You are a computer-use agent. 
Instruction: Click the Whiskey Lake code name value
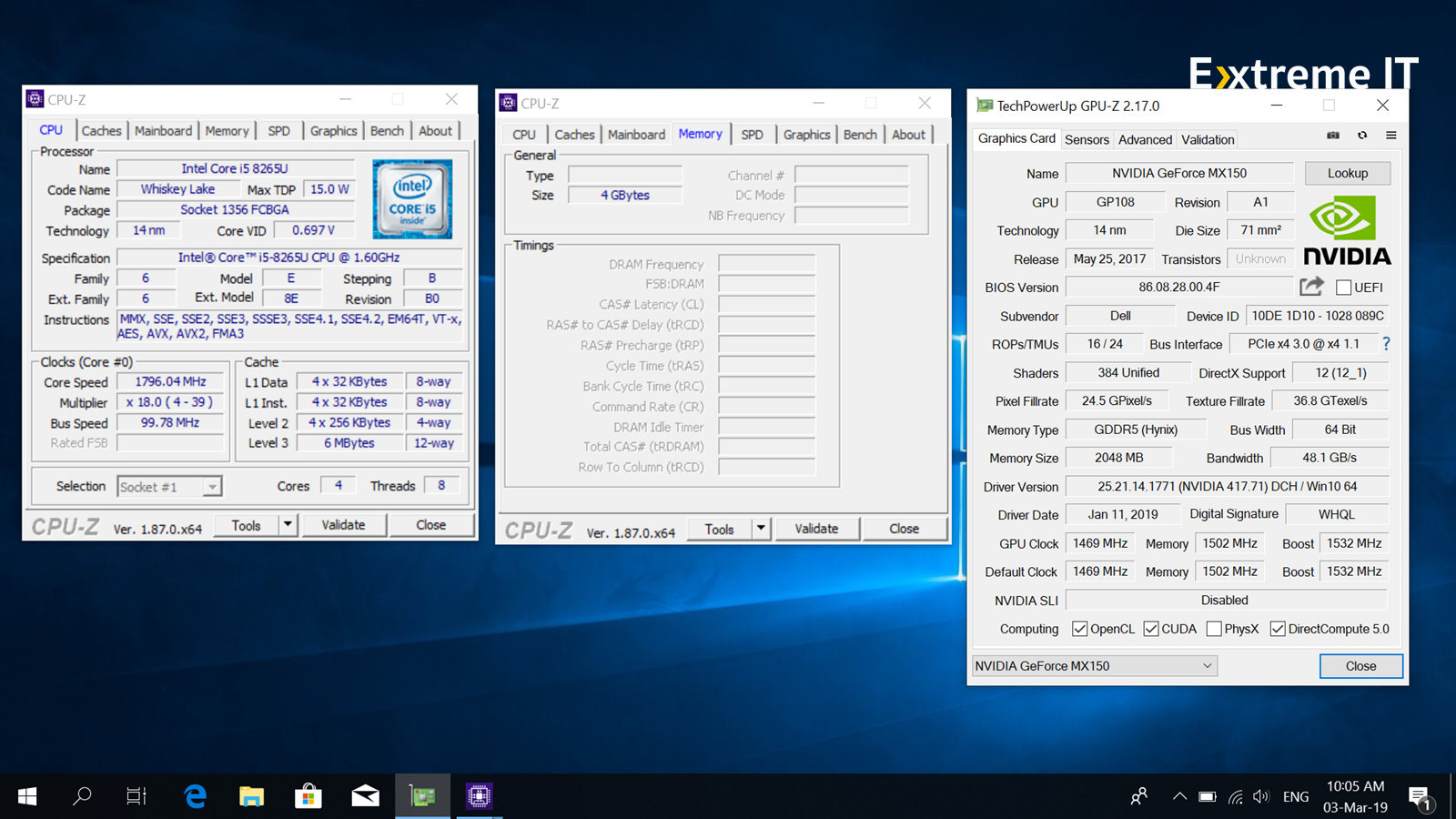(x=178, y=189)
